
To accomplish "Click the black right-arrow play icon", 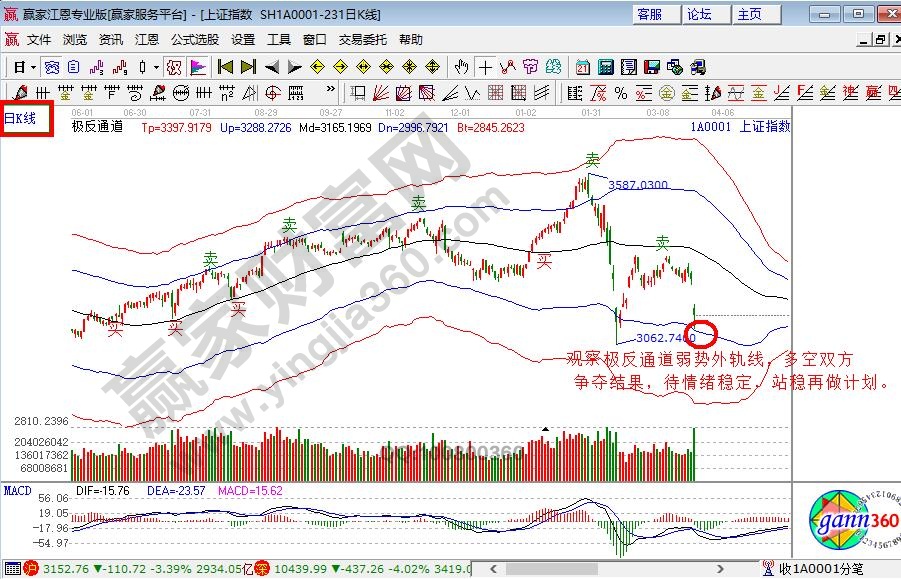I will (x=295, y=67).
